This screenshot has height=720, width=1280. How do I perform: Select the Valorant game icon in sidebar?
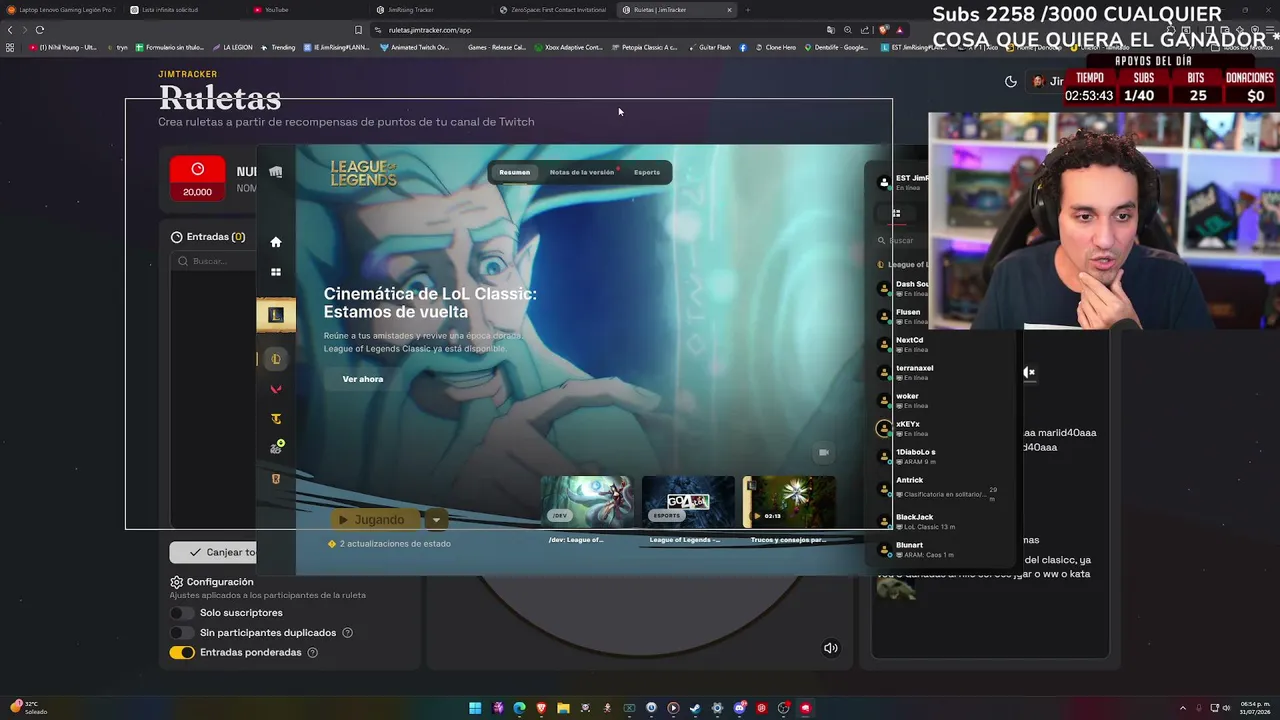(276, 389)
